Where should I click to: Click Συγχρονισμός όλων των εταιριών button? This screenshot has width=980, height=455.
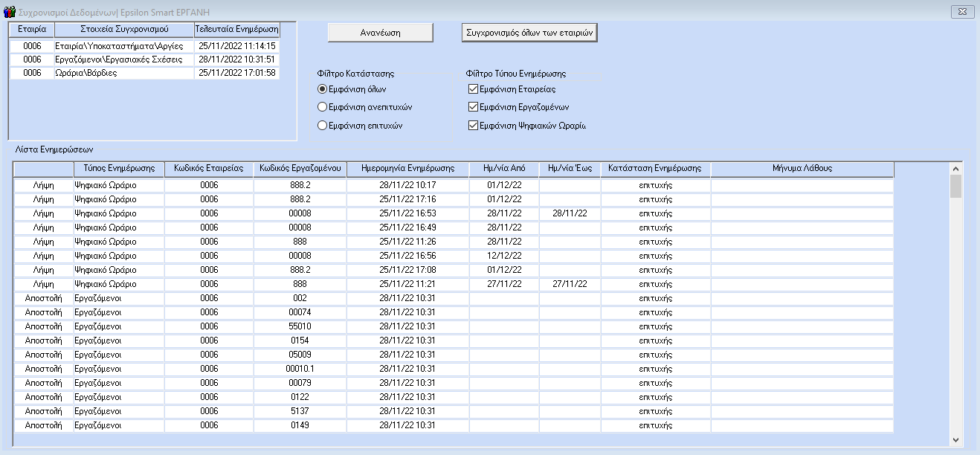[x=530, y=32]
